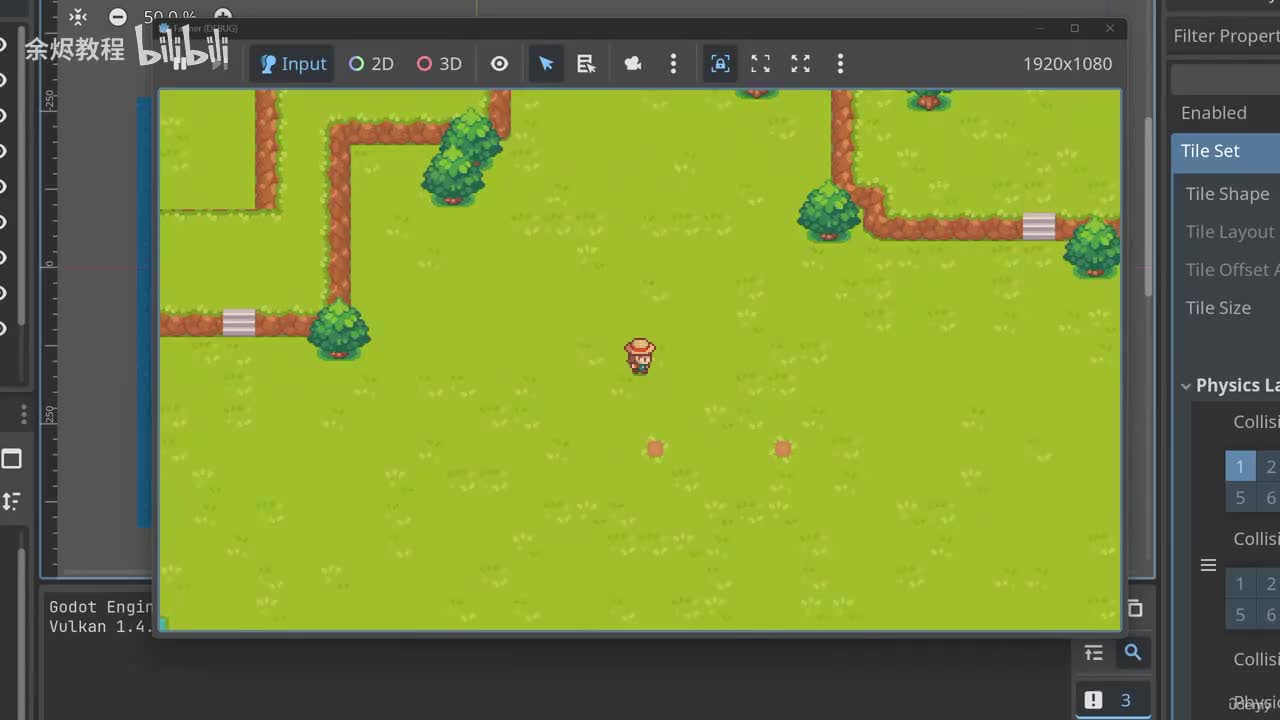The image size is (1280, 720).
Task: Click the left dock three-dot handle
Action: click(24, 414)
